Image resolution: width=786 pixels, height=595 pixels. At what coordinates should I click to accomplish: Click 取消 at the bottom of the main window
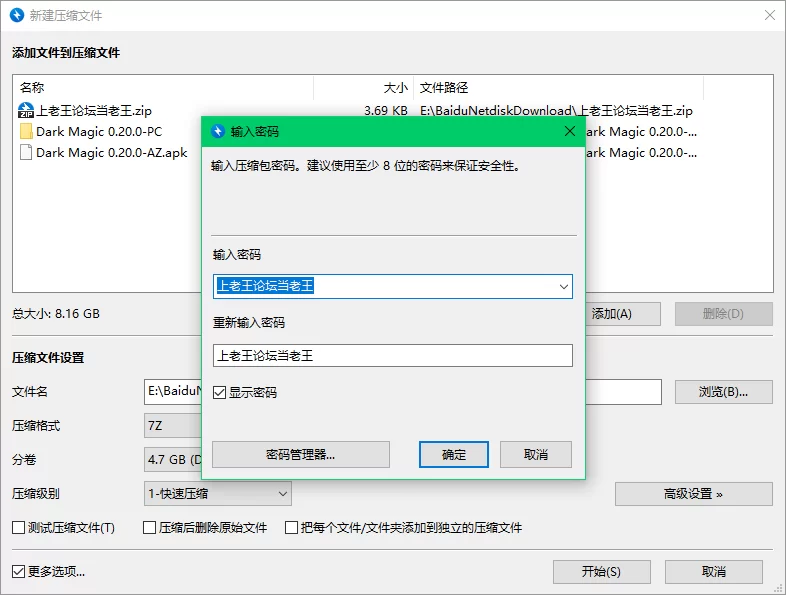coord(714,572)
